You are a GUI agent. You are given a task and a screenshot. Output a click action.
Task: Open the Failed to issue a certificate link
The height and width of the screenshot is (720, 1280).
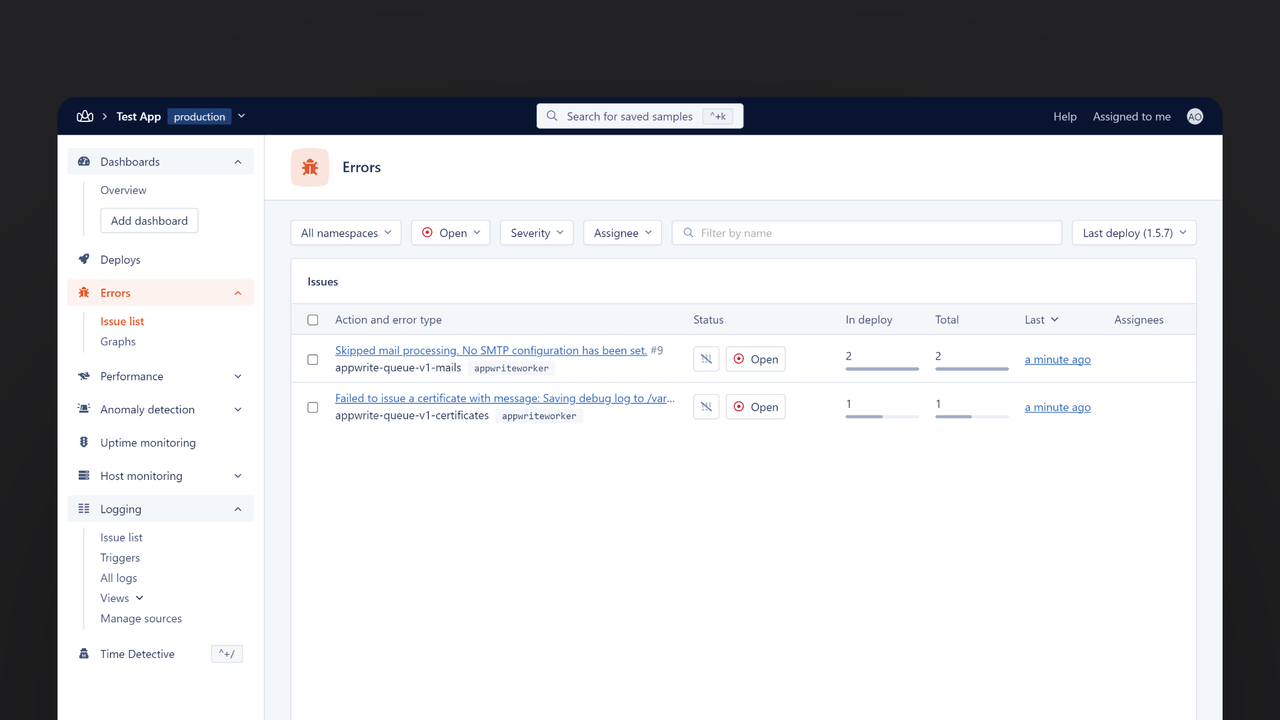[x=505, y=398]
